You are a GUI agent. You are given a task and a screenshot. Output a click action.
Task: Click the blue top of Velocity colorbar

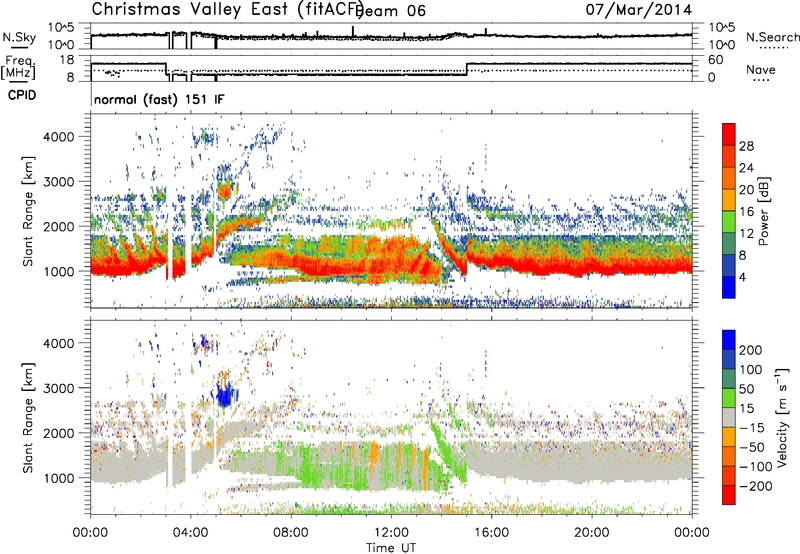tap(729, 340)
